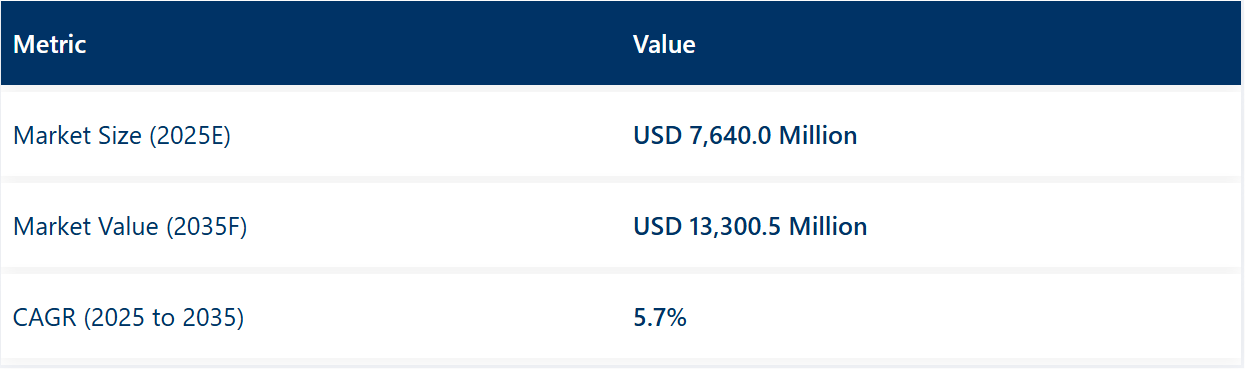The height and width of the screenshot is (369, 1245).
Task: Click the words Market Size
Action: (x=77, y=135)
